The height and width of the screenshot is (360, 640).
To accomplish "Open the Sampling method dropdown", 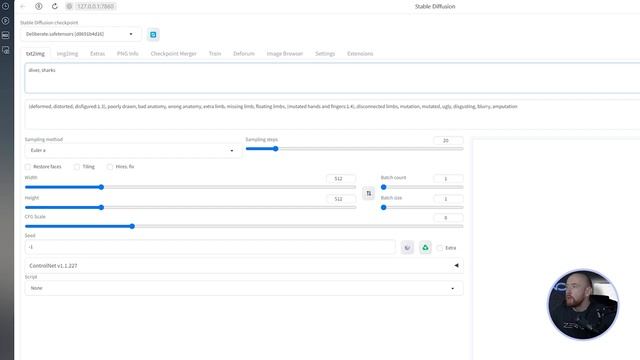I will point(133,151).
